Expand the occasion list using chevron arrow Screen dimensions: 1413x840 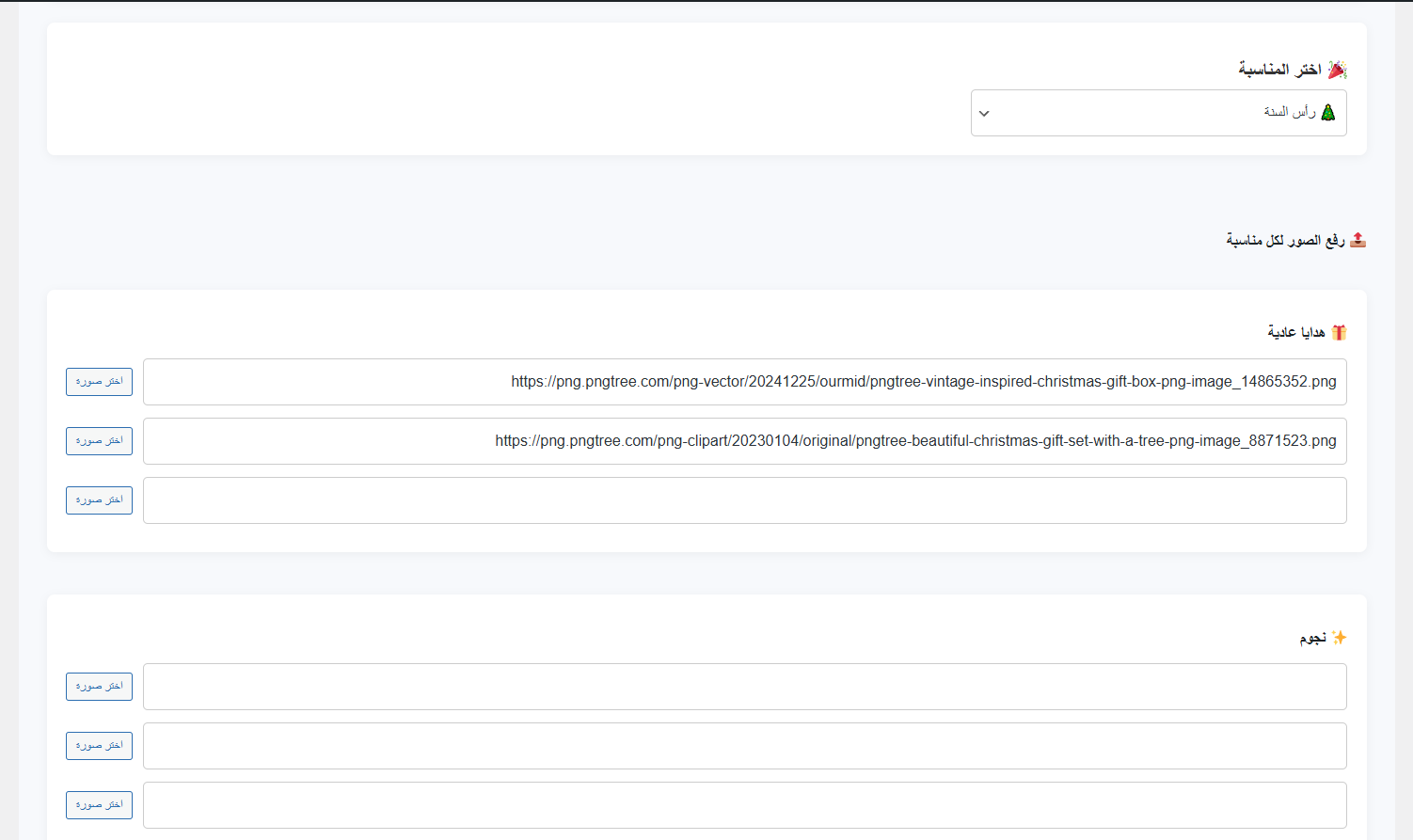tap(984, 114)
